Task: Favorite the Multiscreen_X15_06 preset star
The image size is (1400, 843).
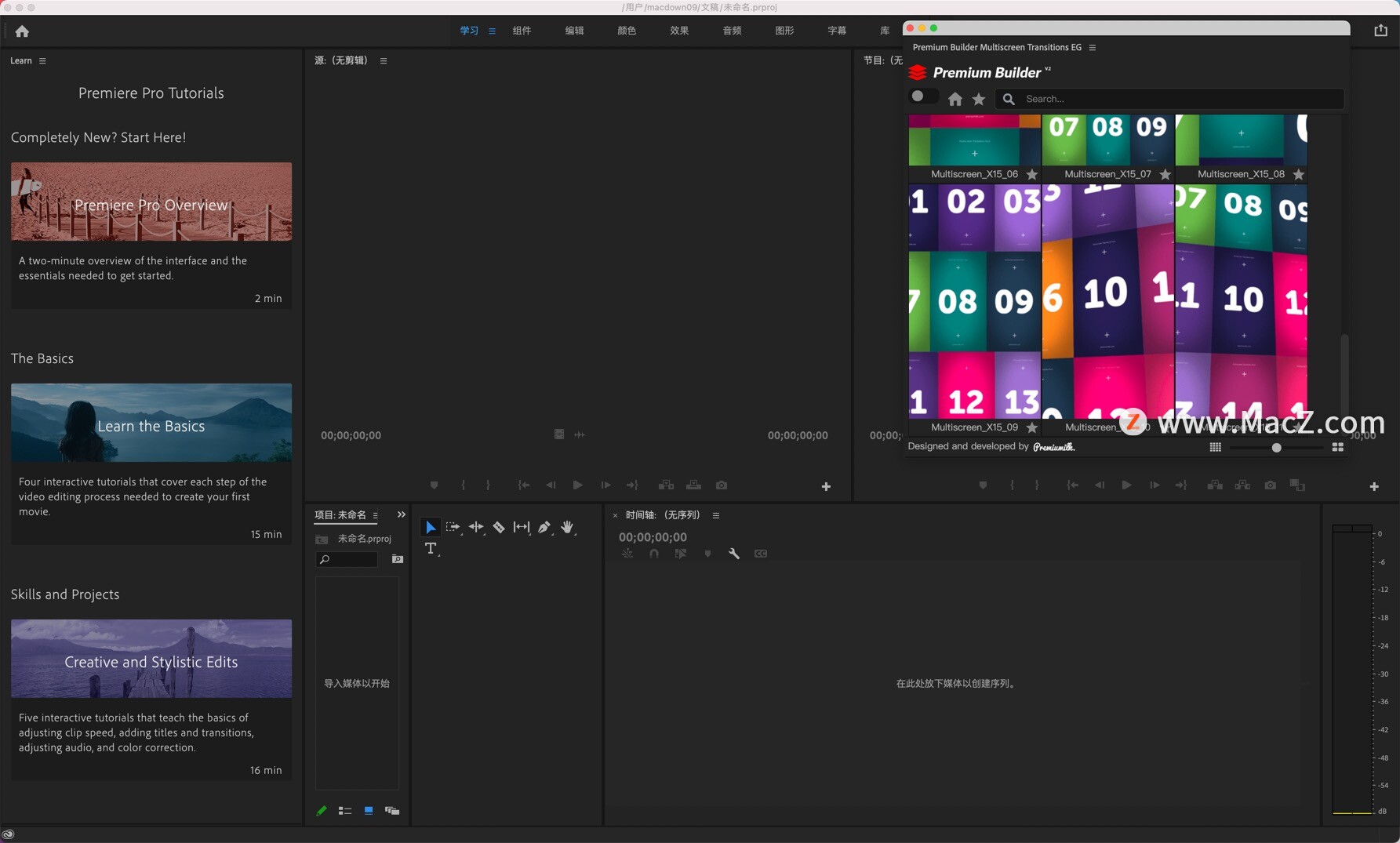Action: tap(1032, 175)
